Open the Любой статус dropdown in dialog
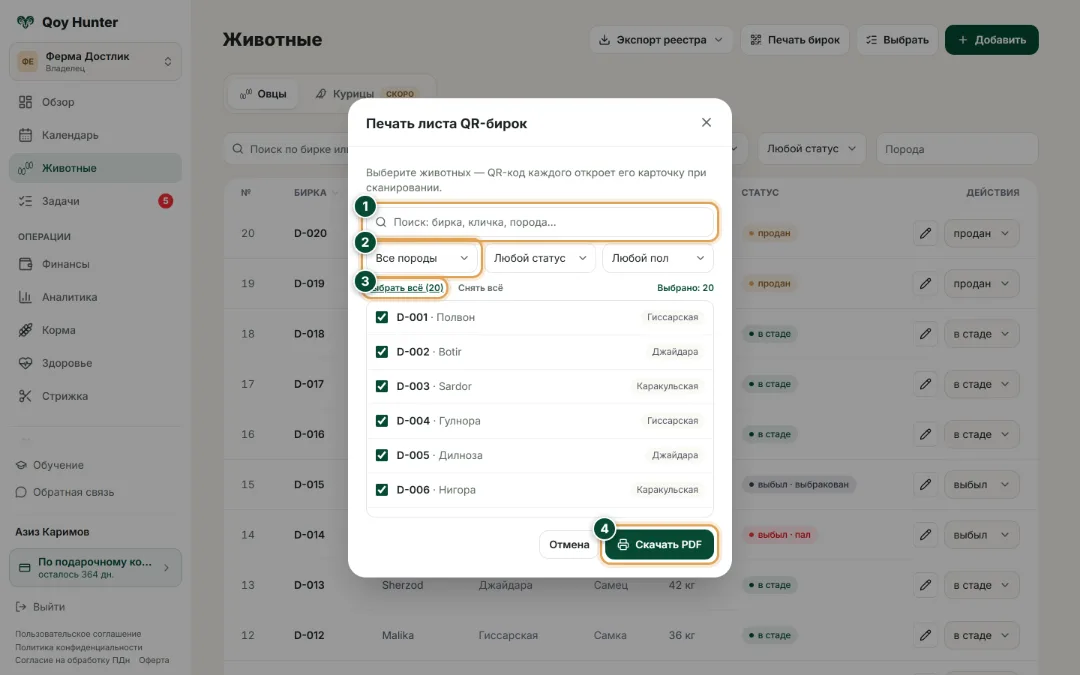Screen dimensions: 1080x675 point(539,258)
